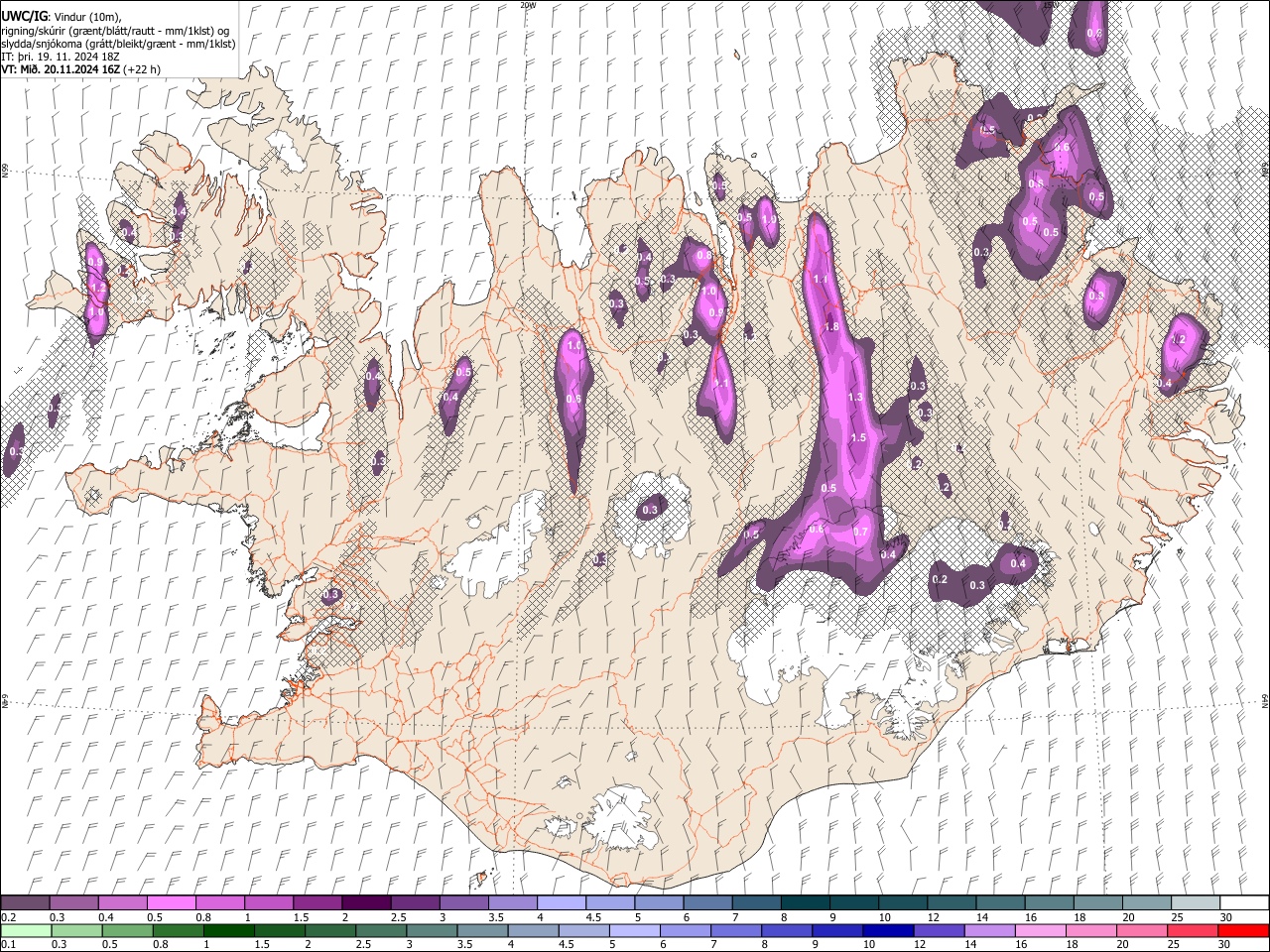
Task: Click the valid time 'VT: Mið. 20.11.2024 16Z'
Action: point(61,70)
